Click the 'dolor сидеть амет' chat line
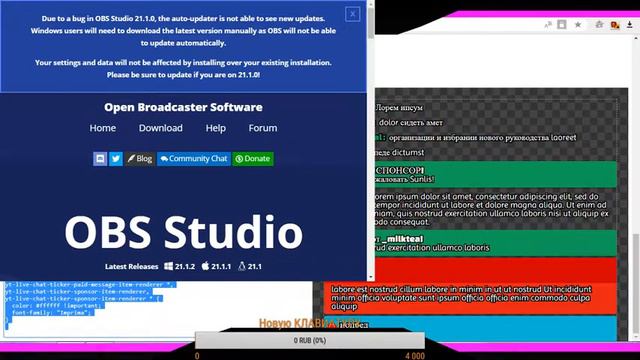Viewport: 640px width, 360px height. click(411, 122)
